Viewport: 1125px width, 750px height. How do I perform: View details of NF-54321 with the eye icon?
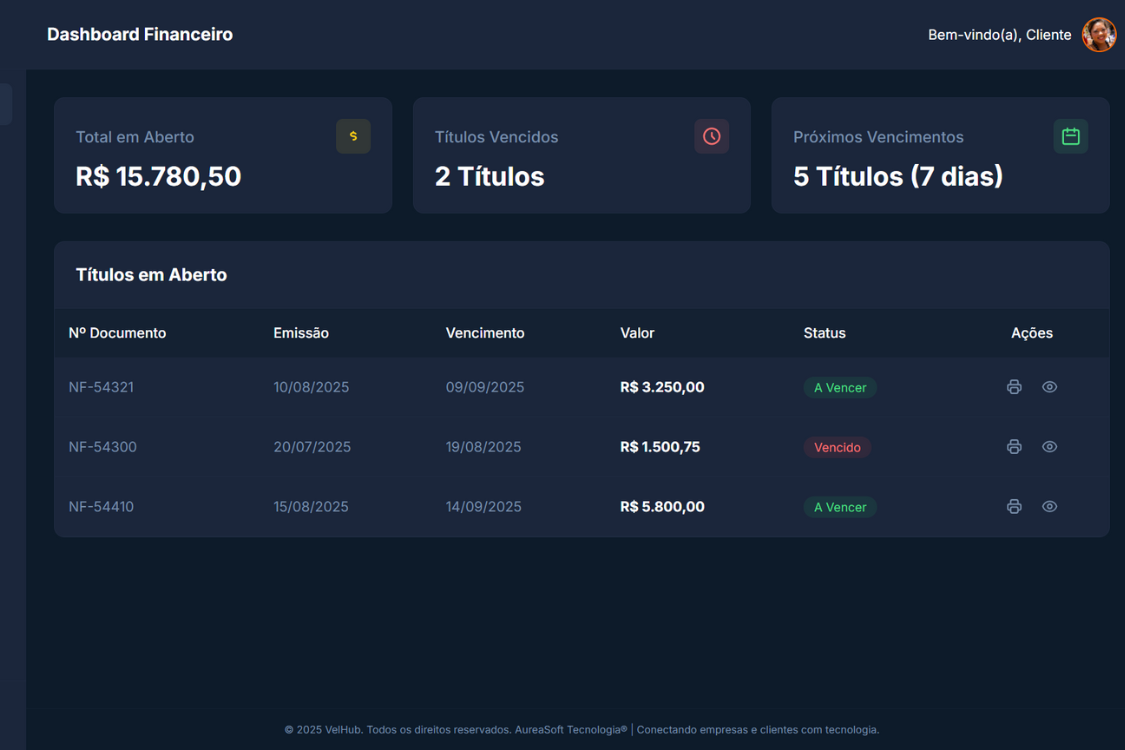[x=1049, y=387]
